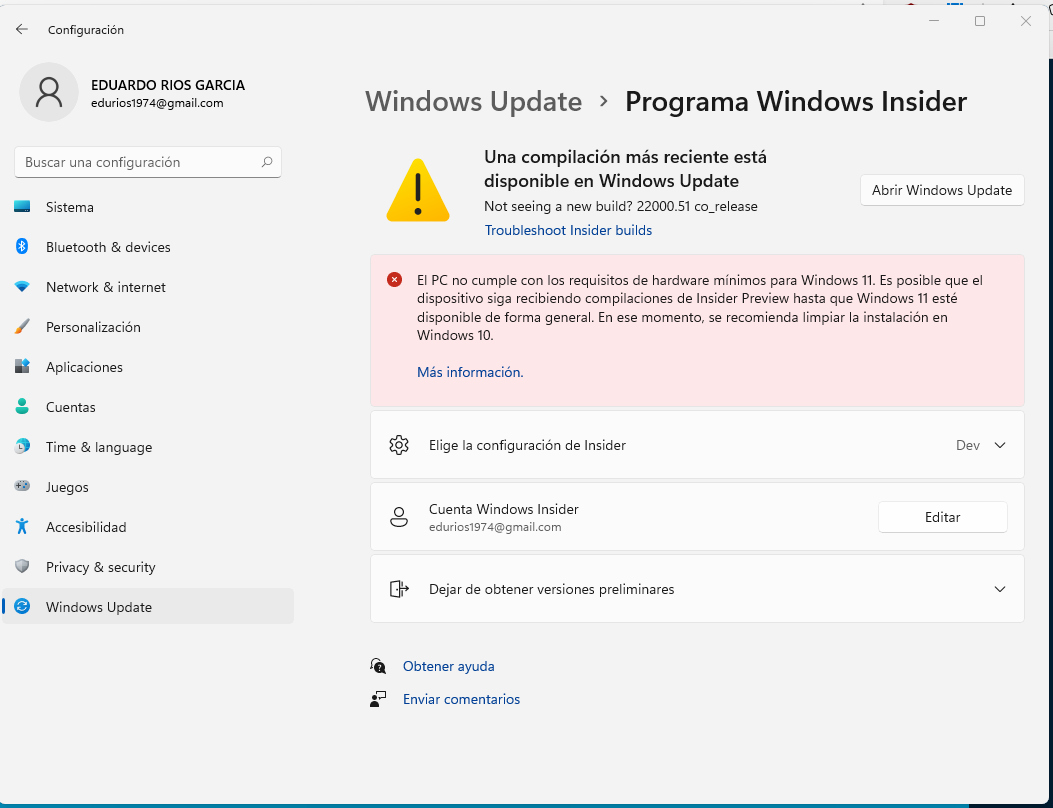Open the Troubleshoot Insider builds link
The width and height of the screenshot is (1053, 808).
568,231
